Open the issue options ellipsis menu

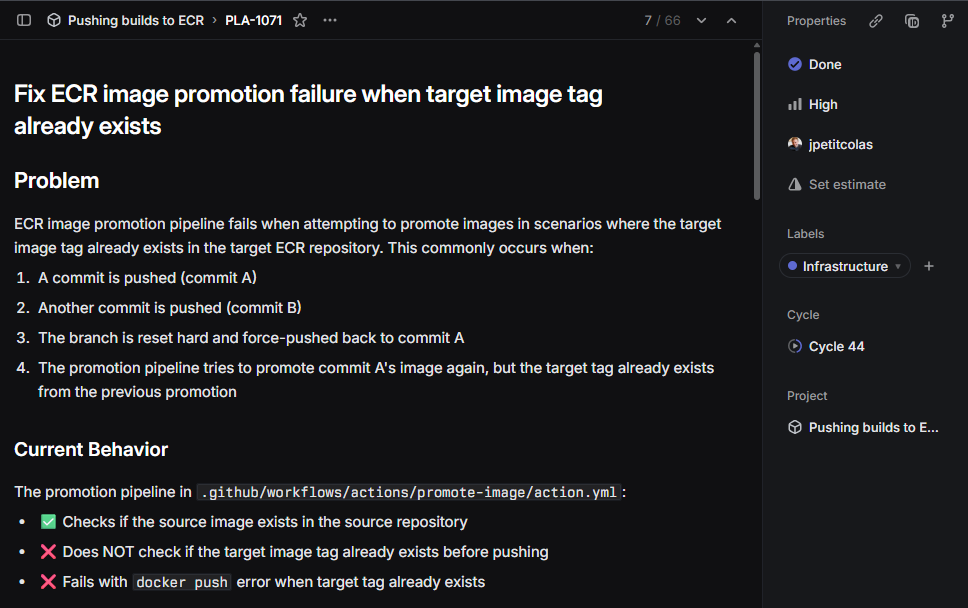click(330, 20)
